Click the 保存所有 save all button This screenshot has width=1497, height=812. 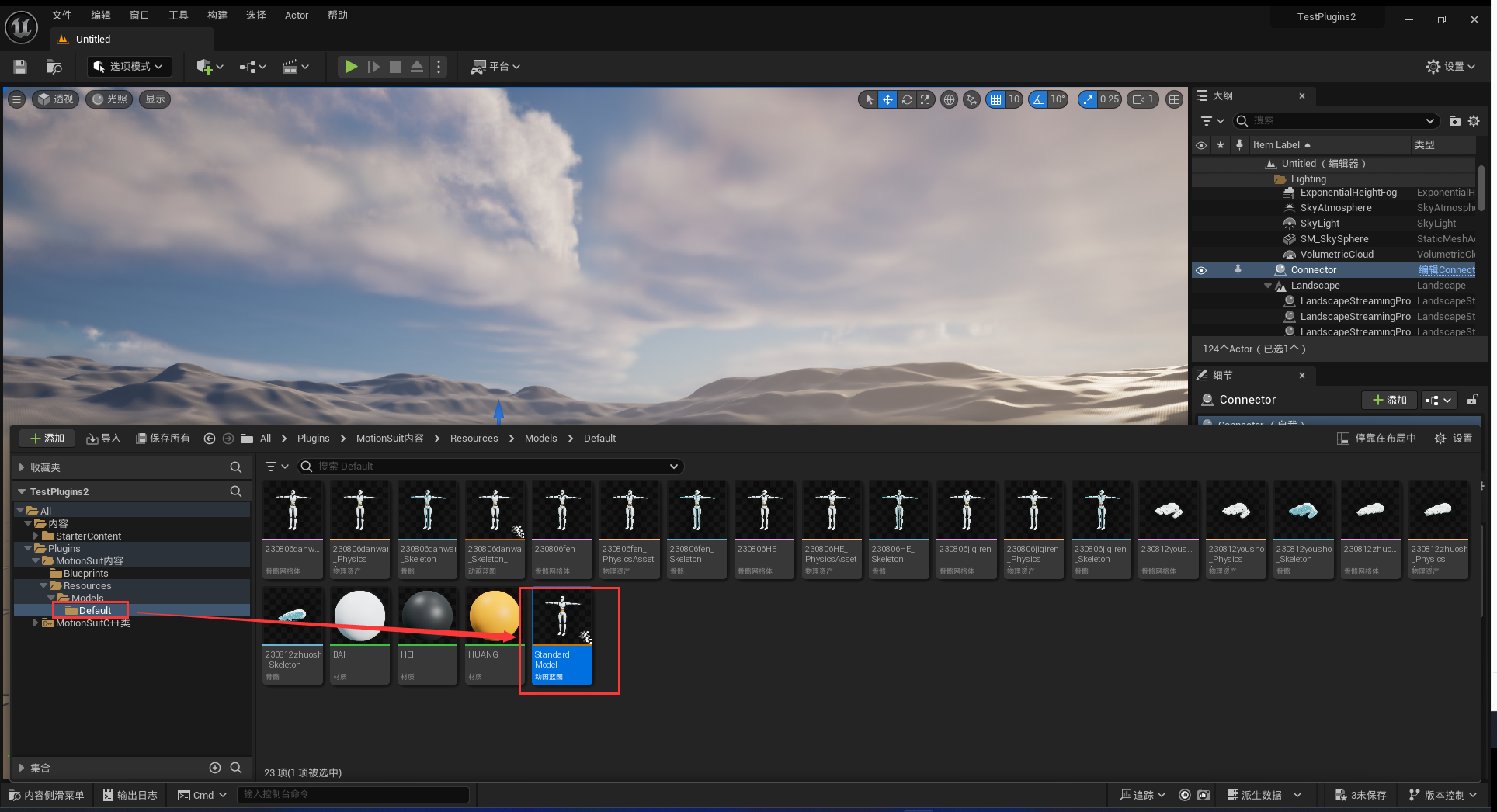coord(163,439)
